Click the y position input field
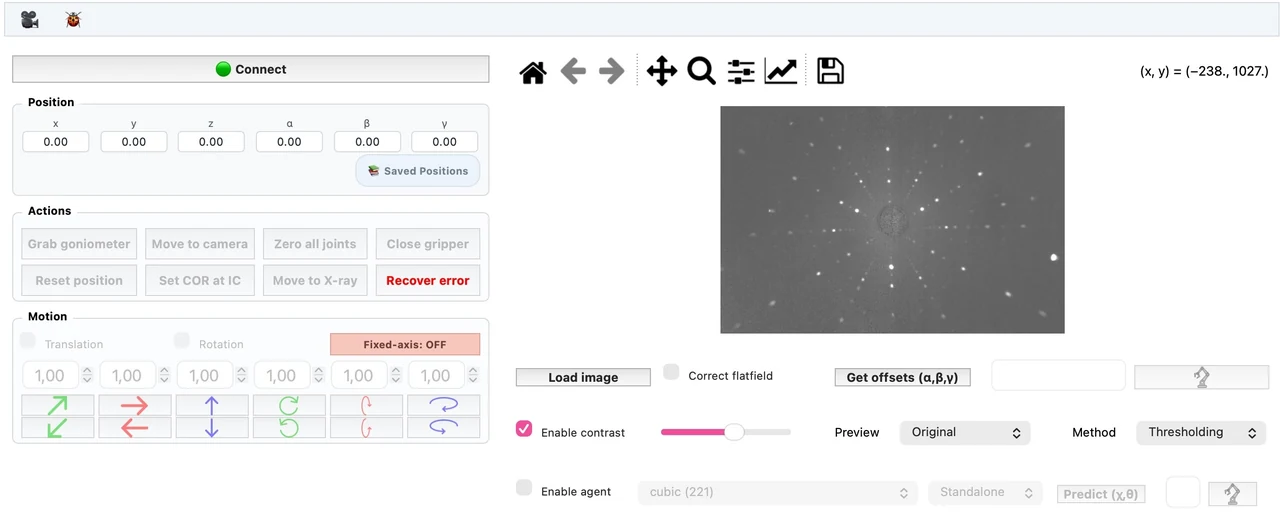 point(134,142)
